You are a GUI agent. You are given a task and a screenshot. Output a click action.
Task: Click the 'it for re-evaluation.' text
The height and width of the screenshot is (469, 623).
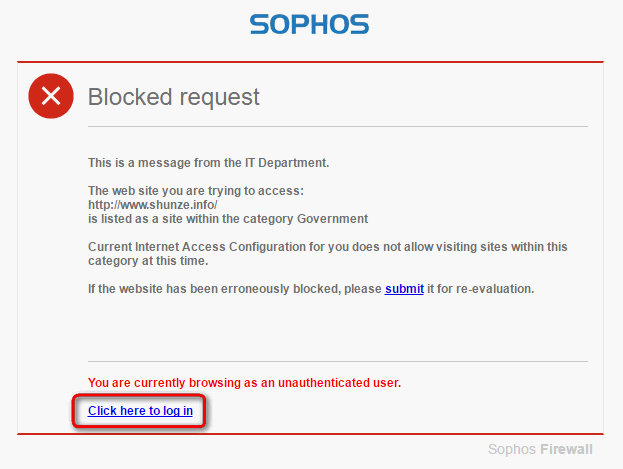coord(480,289)
